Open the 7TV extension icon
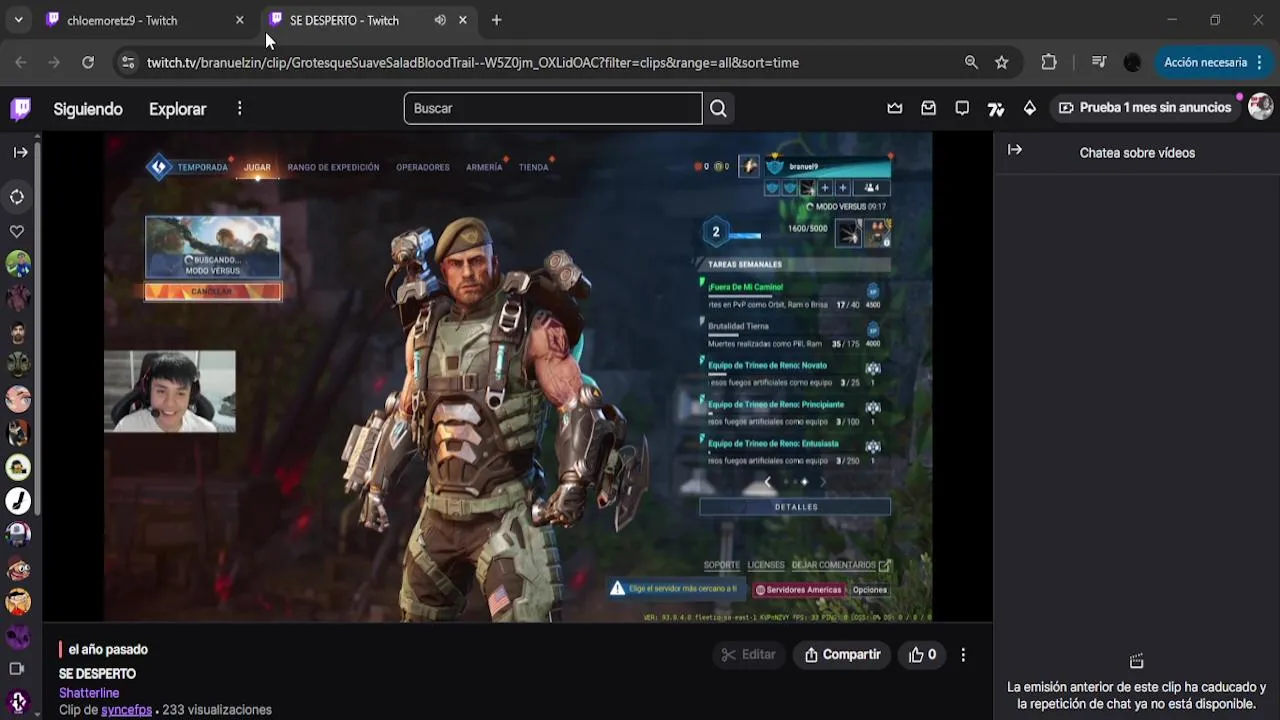Screen dimensions: 1280x720 click(x=996, y=108)
